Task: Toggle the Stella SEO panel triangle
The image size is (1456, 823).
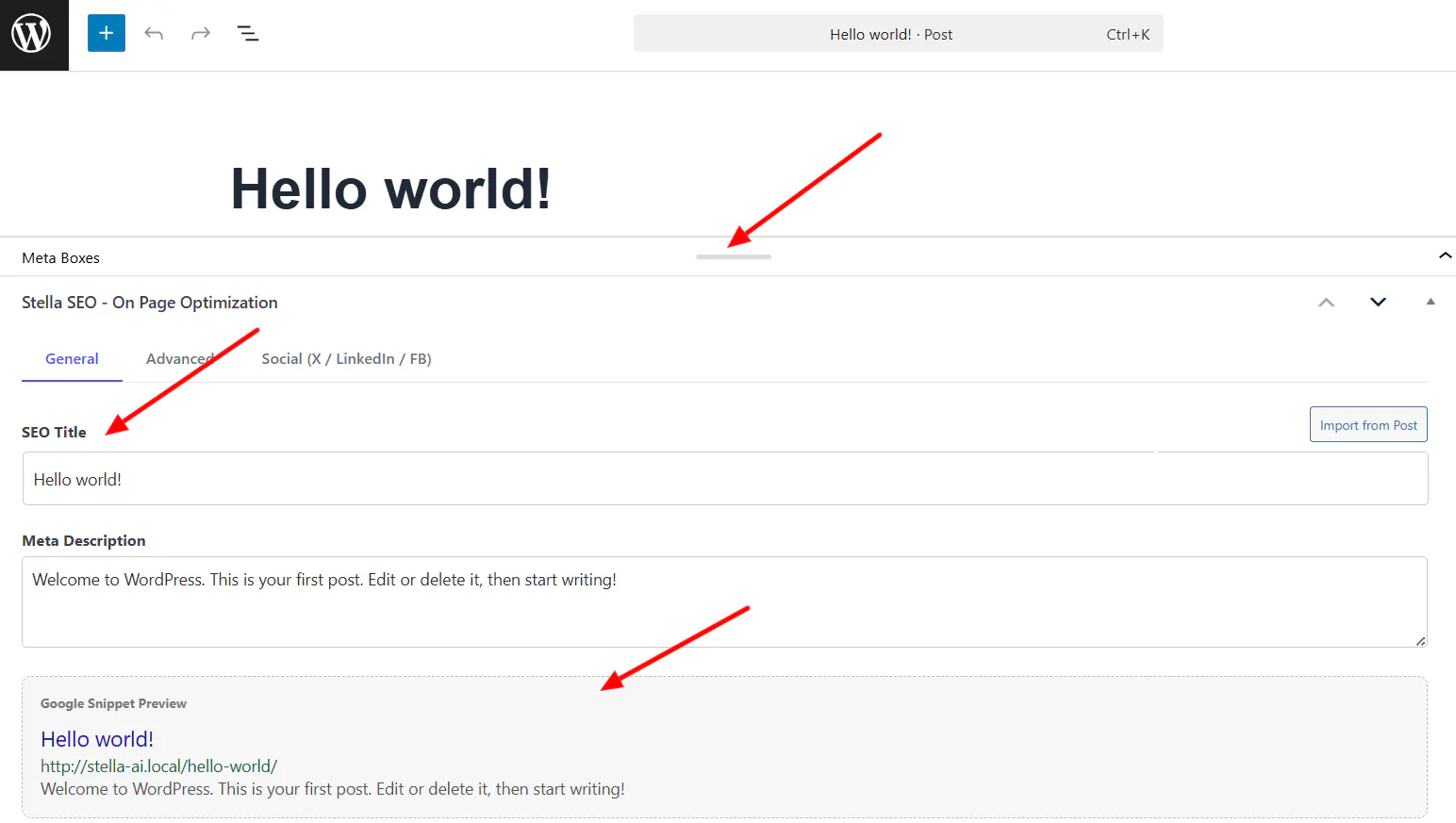Action: 1431,302
